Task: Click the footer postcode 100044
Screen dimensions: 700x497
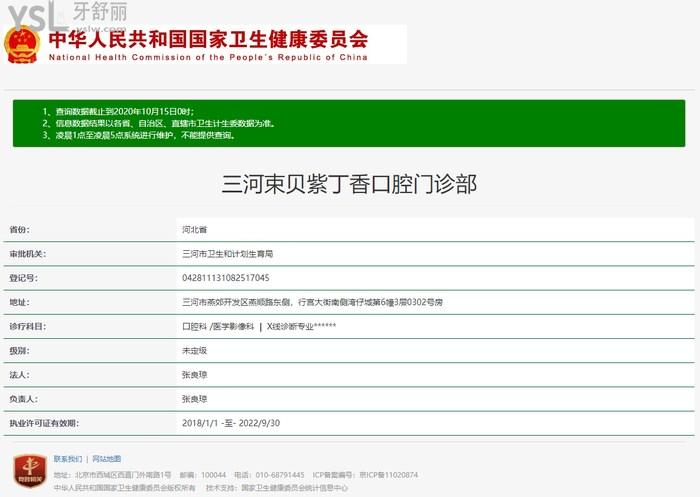Action: pyautogui.click(x=213, y=475)
